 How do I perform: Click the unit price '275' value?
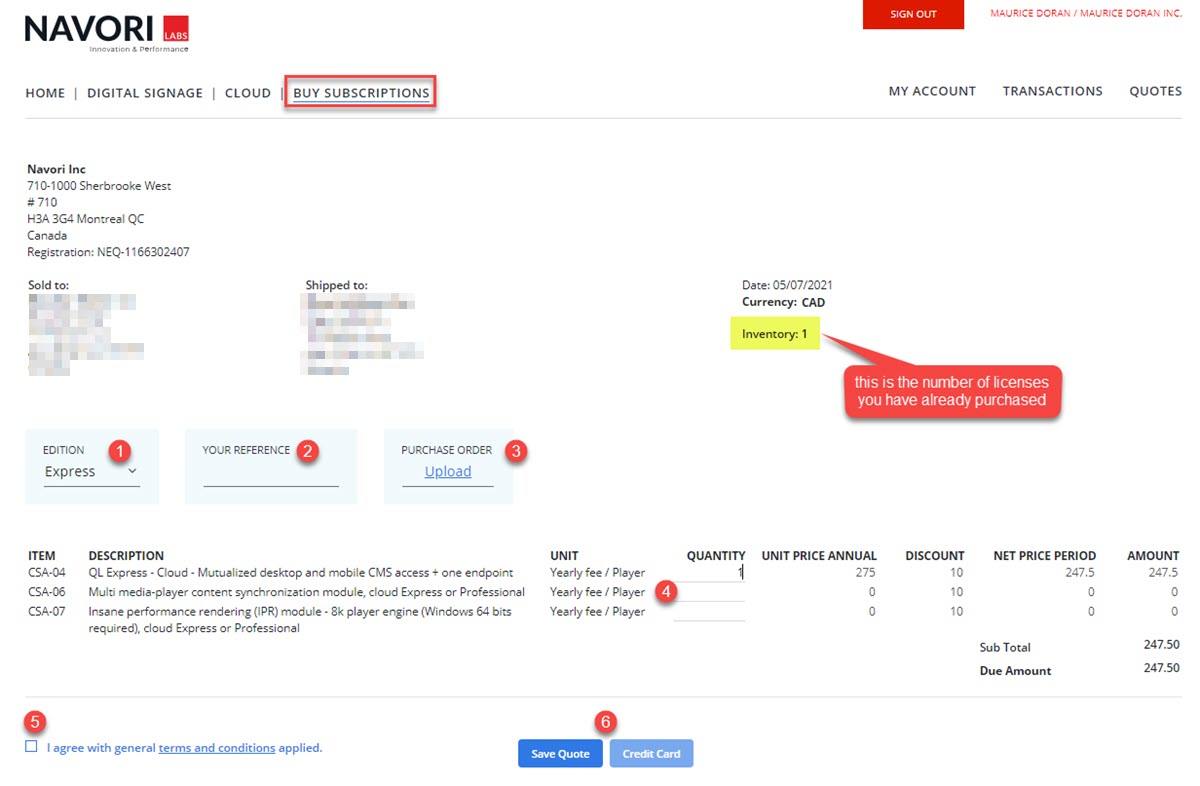tap(866, 573)
